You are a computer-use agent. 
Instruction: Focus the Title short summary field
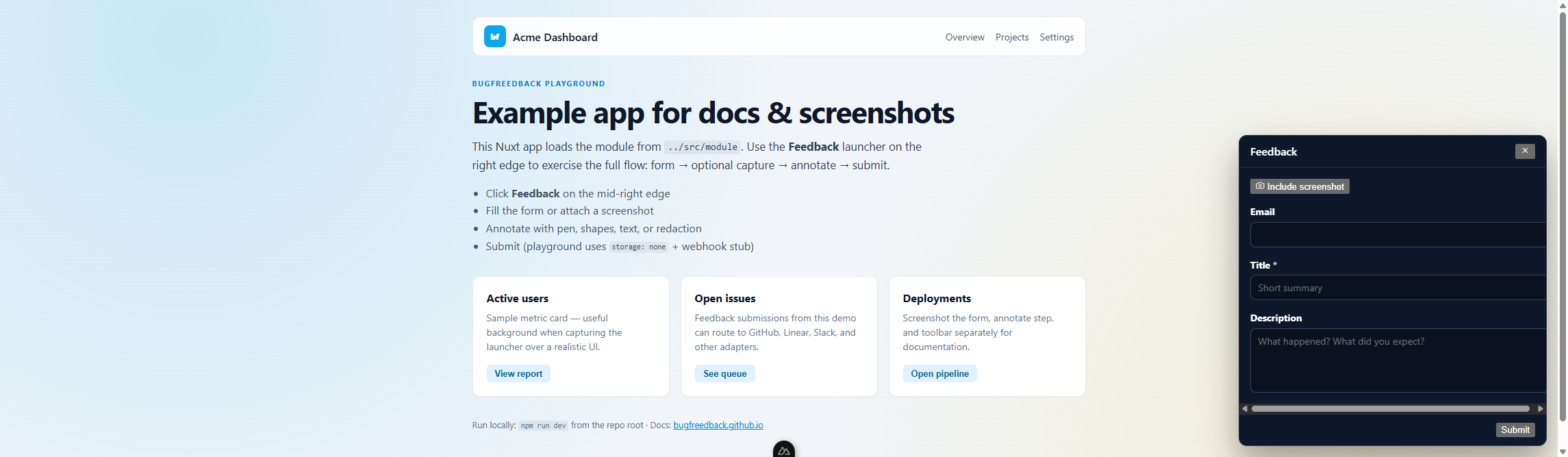(x=1398, y=288)
